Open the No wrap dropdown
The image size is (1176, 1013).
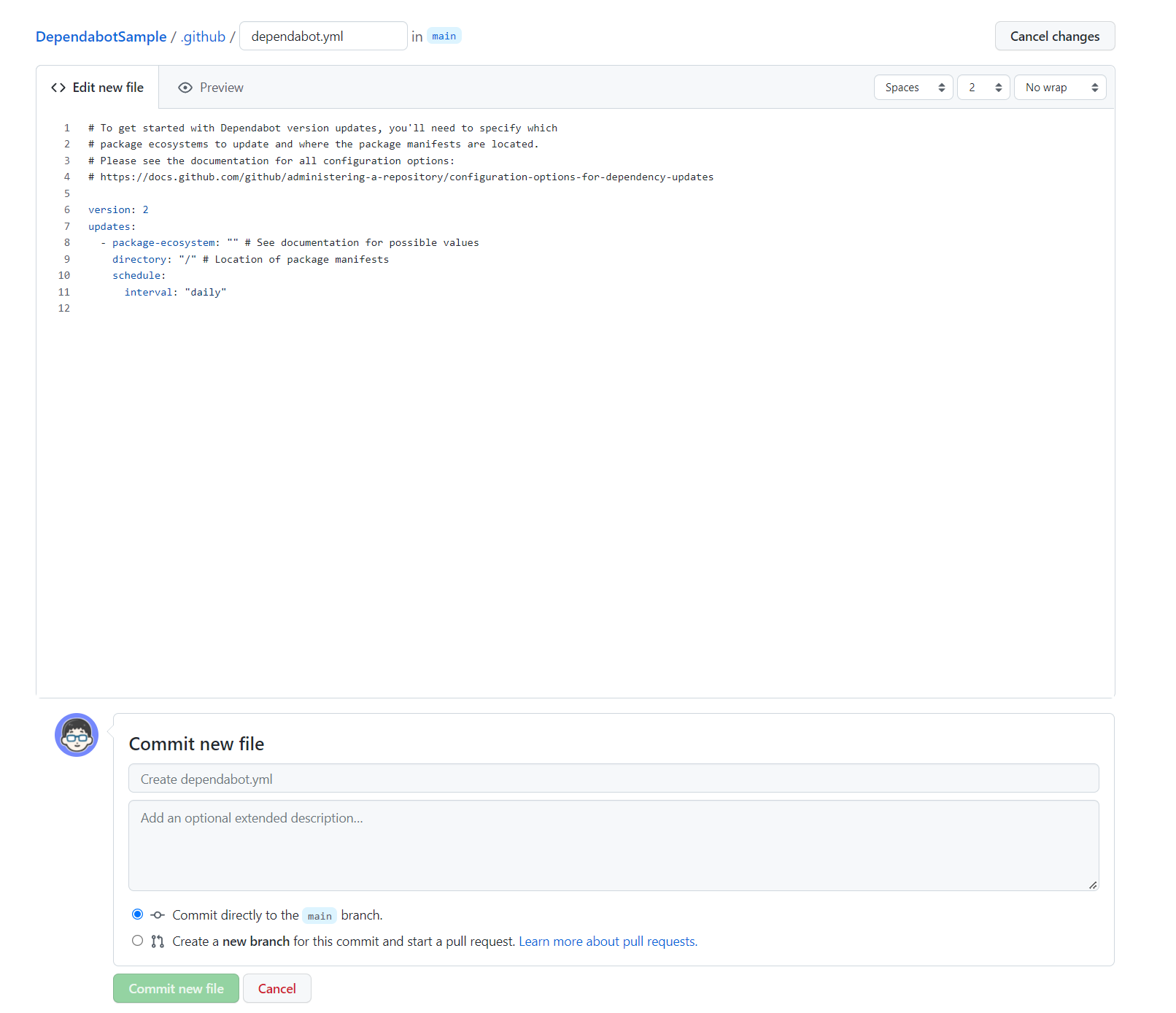pos(1059,87)
